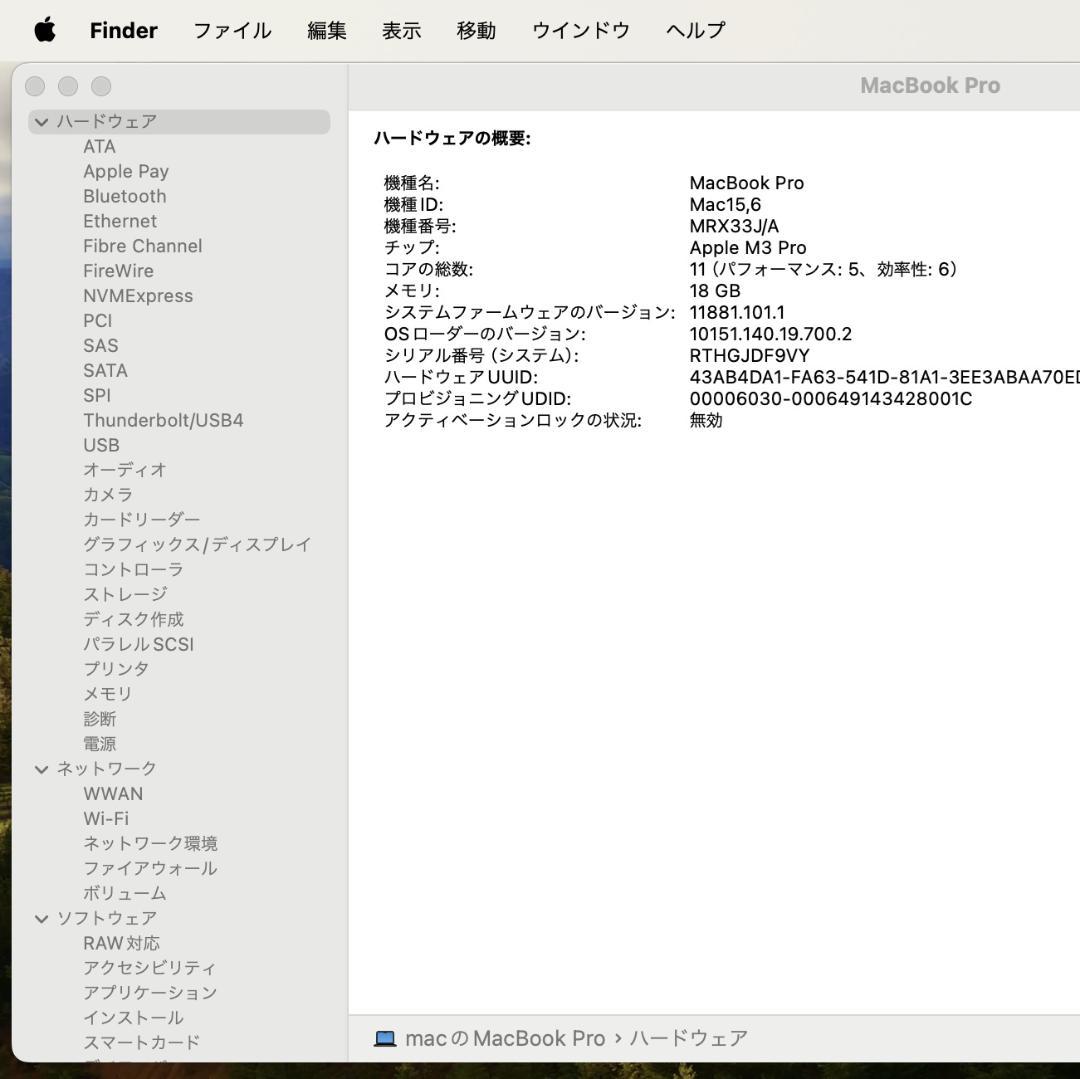Click the laptop icon in the path bar

[x=383, y=1038]
